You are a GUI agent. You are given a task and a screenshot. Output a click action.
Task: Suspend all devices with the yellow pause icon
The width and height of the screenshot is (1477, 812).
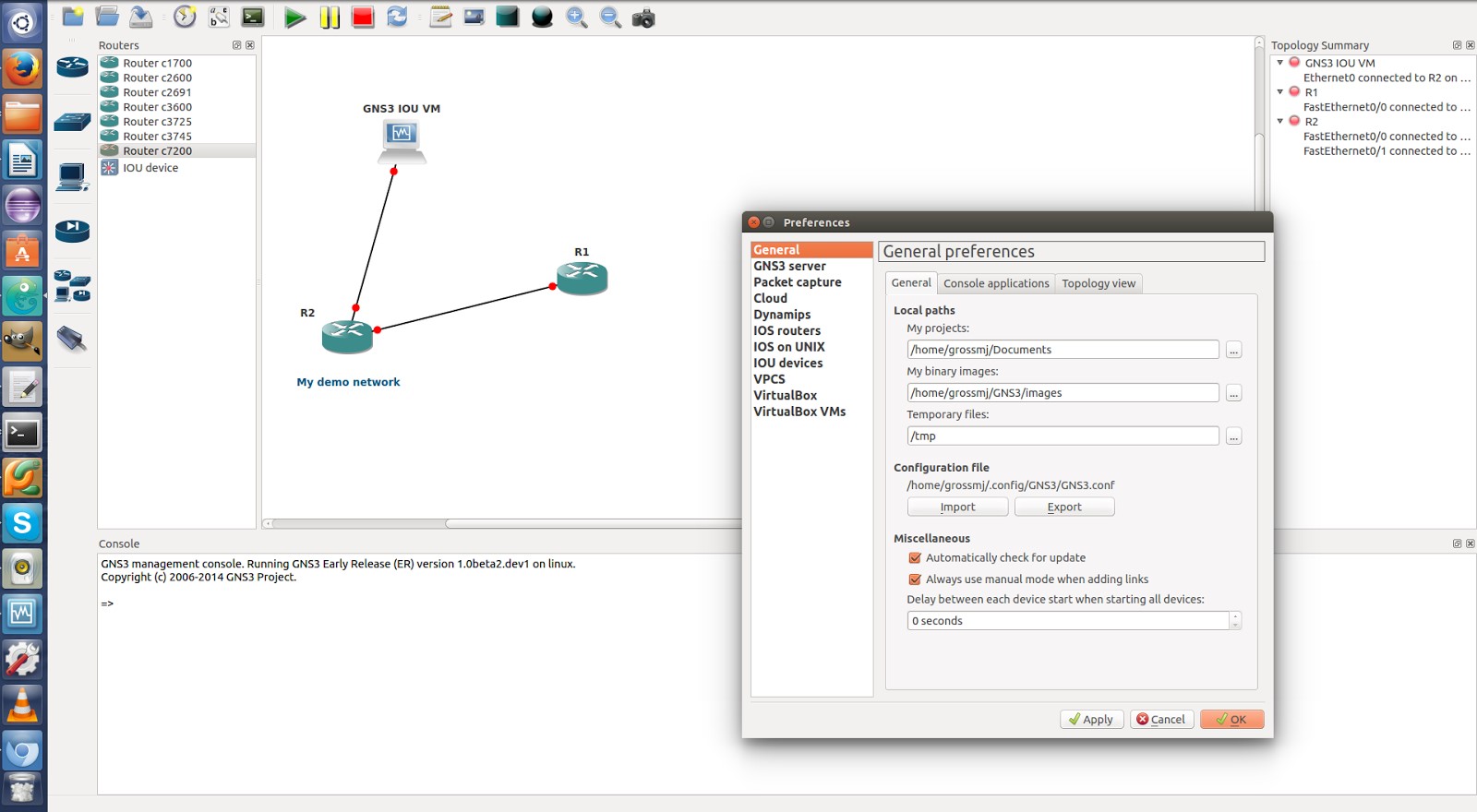tap(330, 17)
